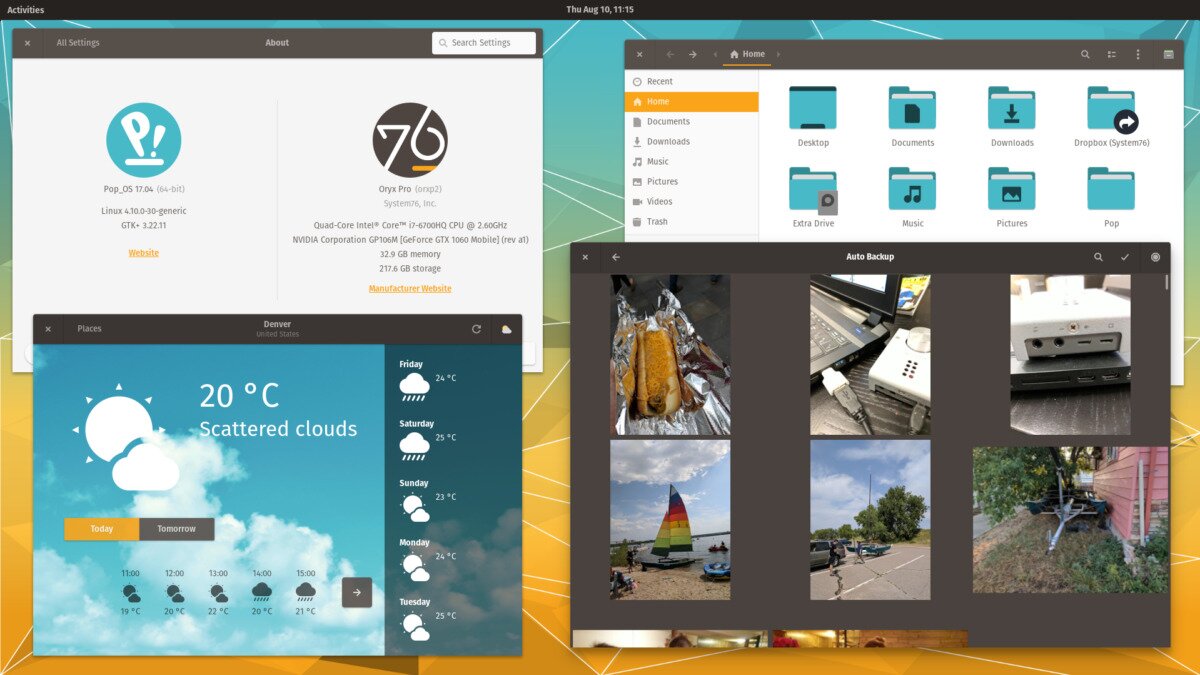Image resolution: width=1200 pixels, height=675 pixels.
Task: Click the All Settings button
Action: click(x=78, y=43)
